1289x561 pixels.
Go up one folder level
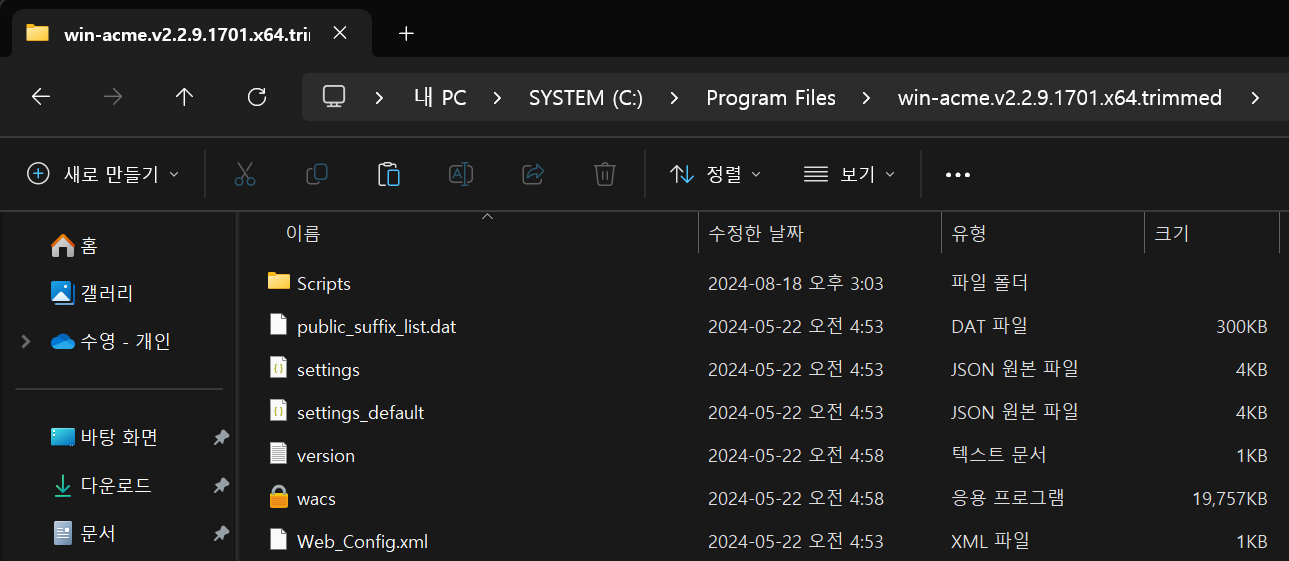tap(184, 97)
